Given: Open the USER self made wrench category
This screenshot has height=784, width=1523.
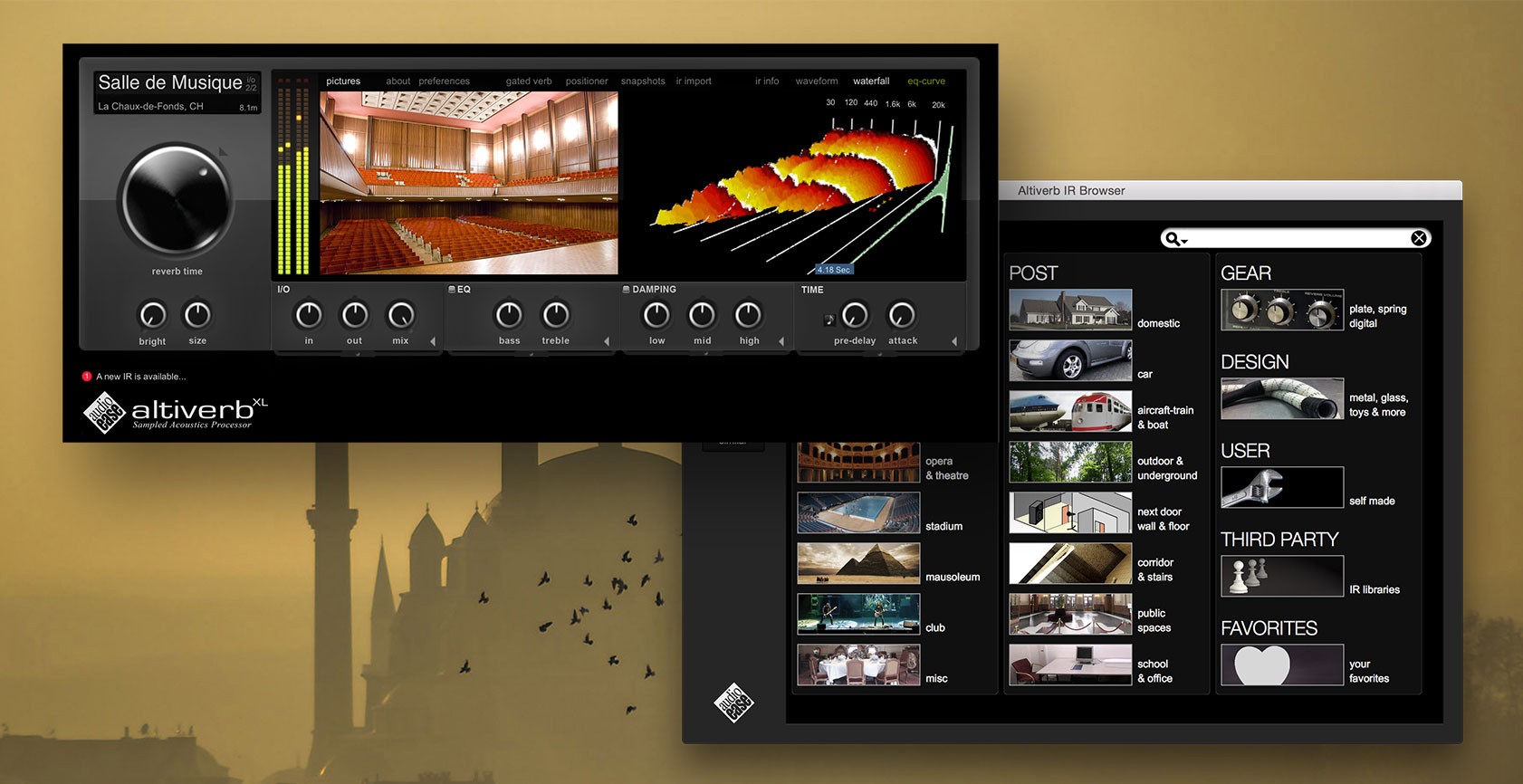Looking at the screenshot, I should click(1282, 488).
